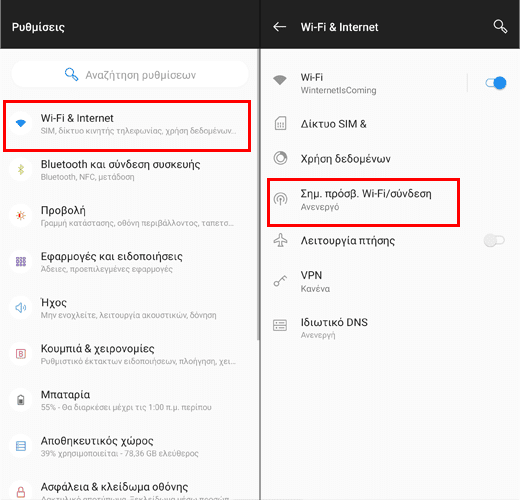Tap the battery icon beside Μπαταρία

[21, 399]
